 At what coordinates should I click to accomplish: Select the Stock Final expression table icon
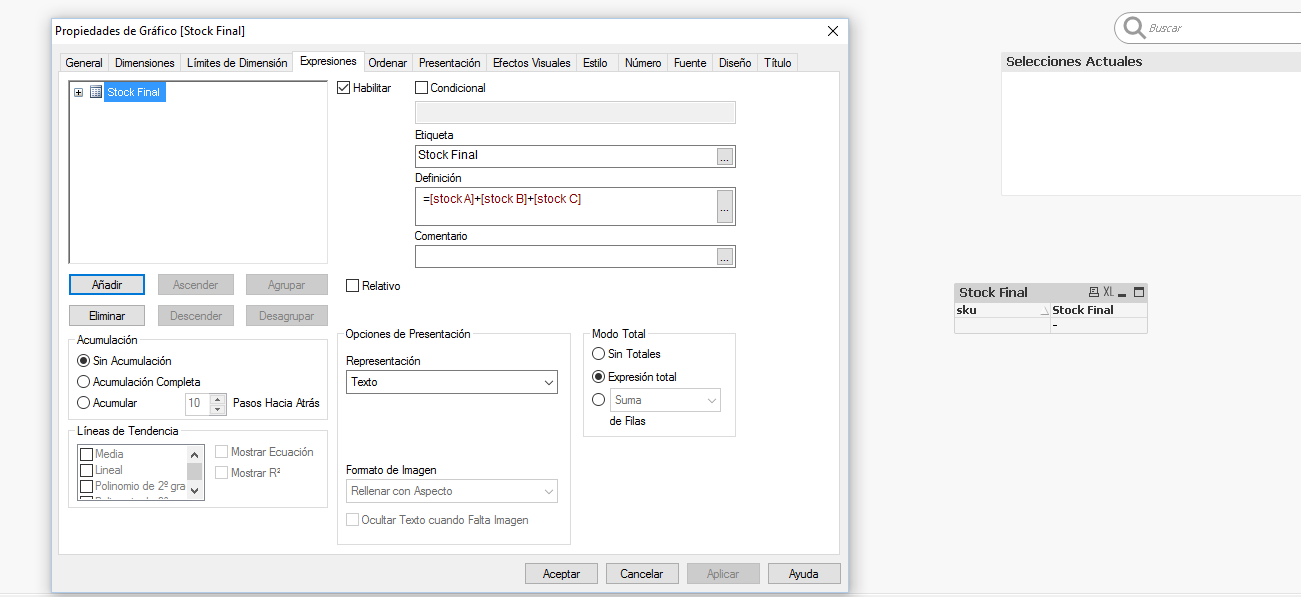coord(96,92)
